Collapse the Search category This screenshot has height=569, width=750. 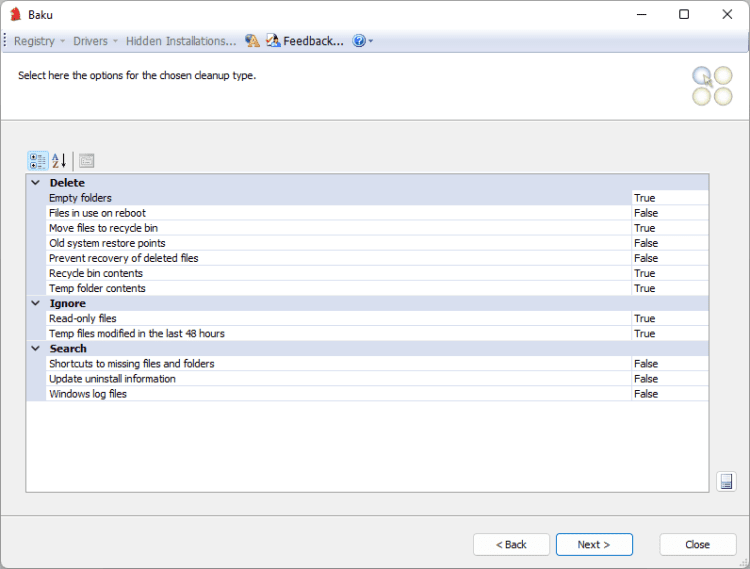pyautogui.click(x=36, y=349)
